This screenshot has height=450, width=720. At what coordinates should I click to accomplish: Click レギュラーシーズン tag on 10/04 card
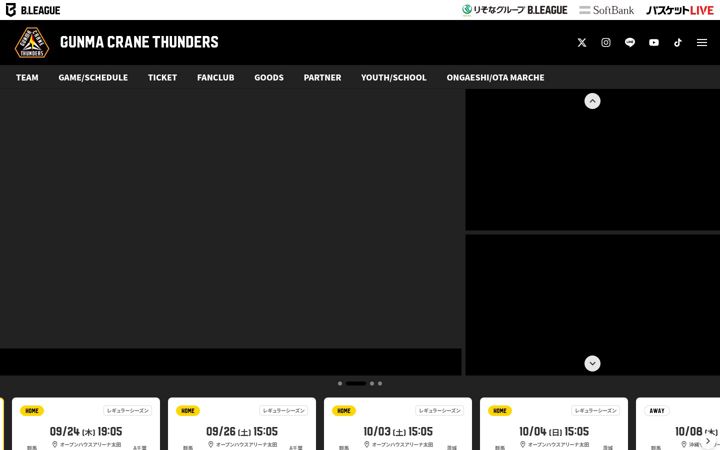(x=596, y=411)
